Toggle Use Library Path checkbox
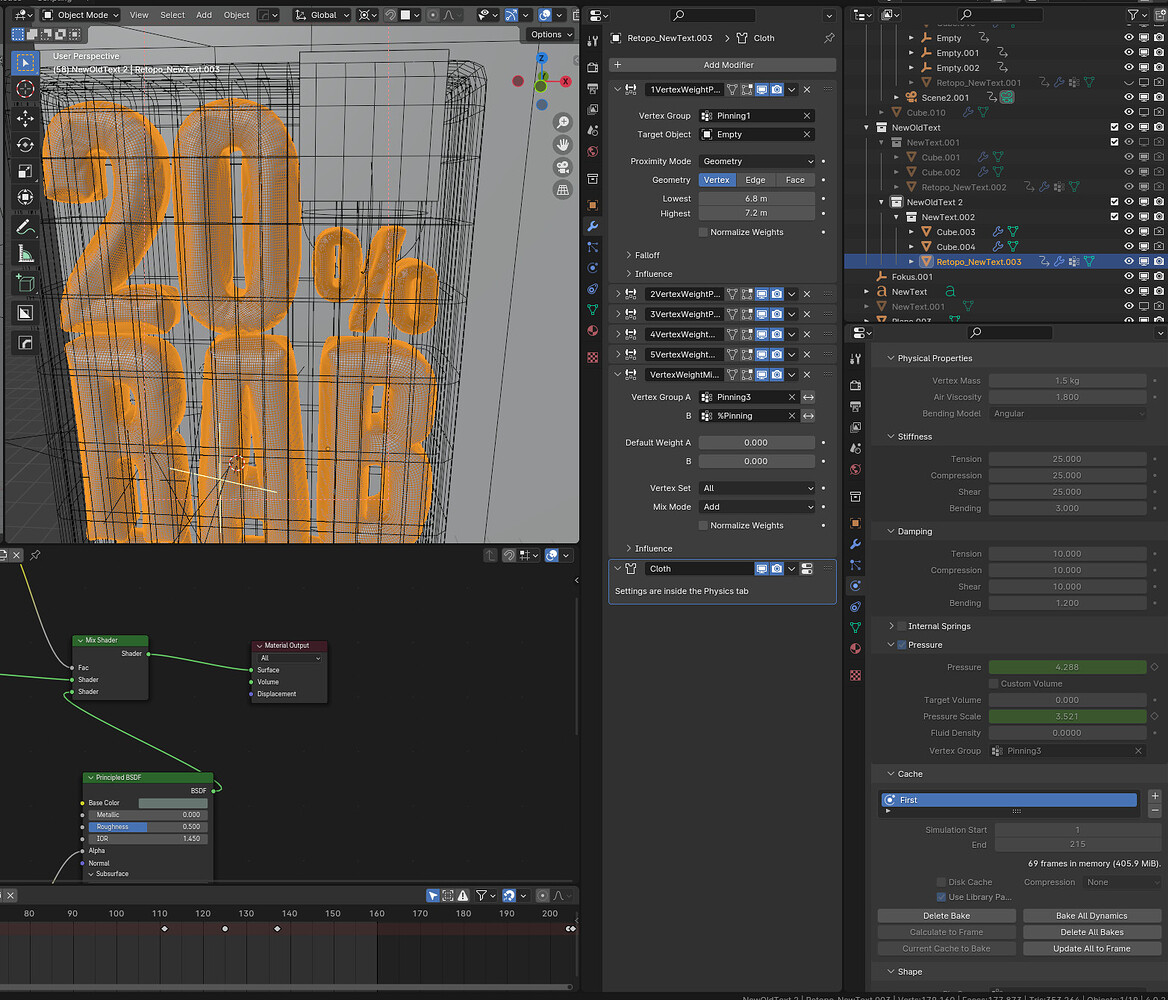1168x1000 pixels. pyautogui.click(x=942, y=896)
